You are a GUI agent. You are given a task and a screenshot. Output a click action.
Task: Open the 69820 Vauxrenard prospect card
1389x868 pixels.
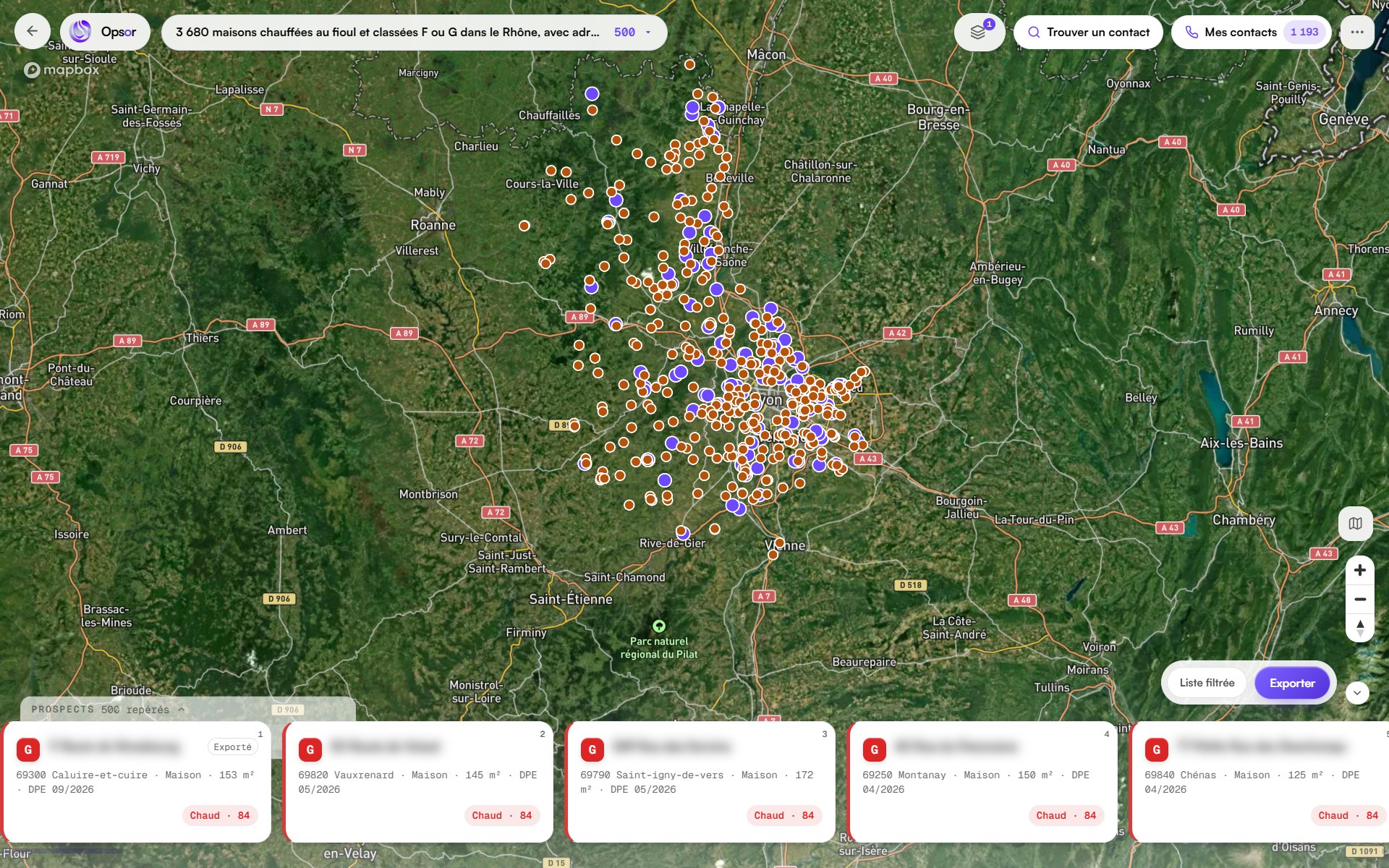[x=419, y=782]
